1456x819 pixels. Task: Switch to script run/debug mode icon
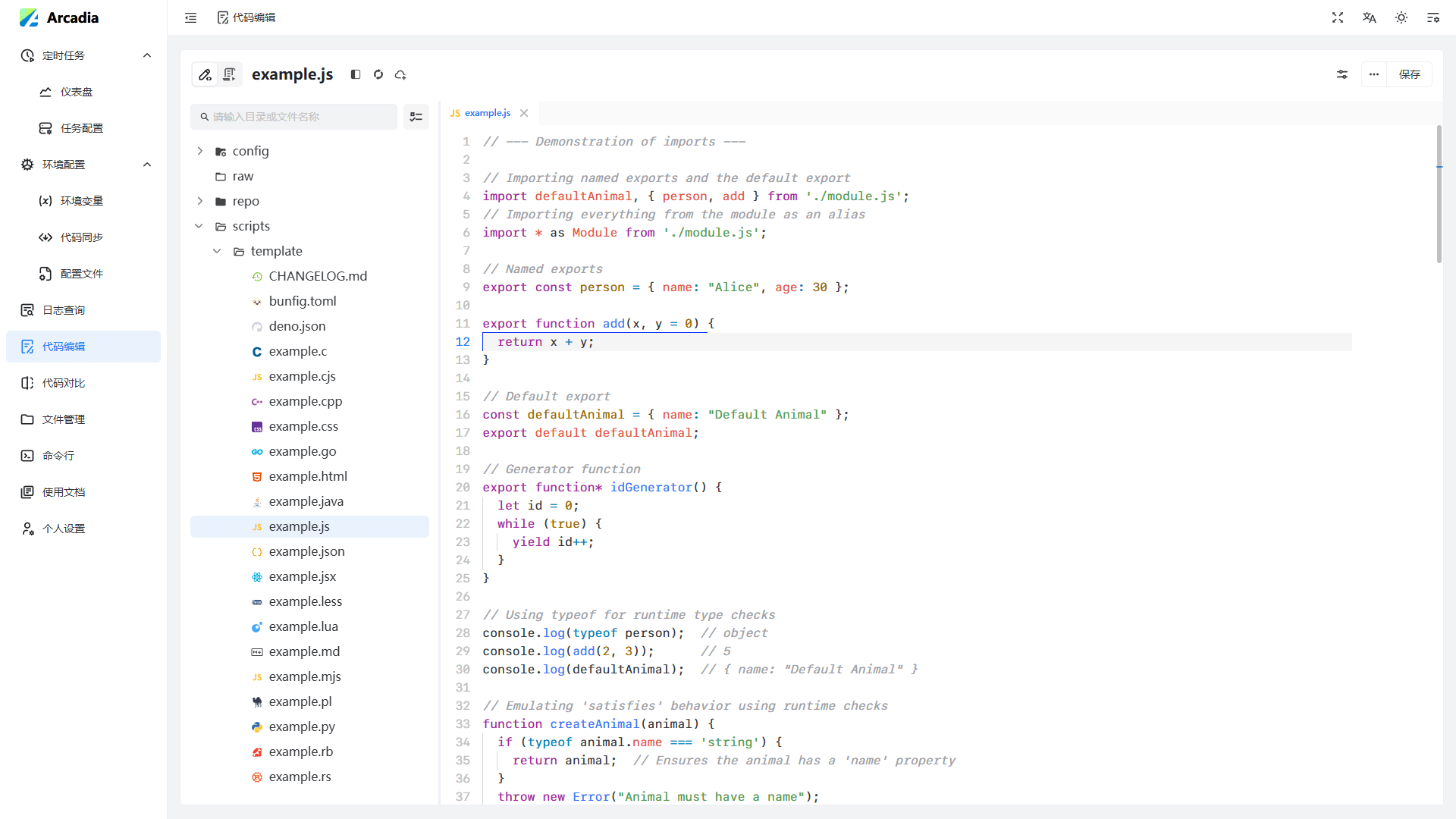click(x=229, y=74)
